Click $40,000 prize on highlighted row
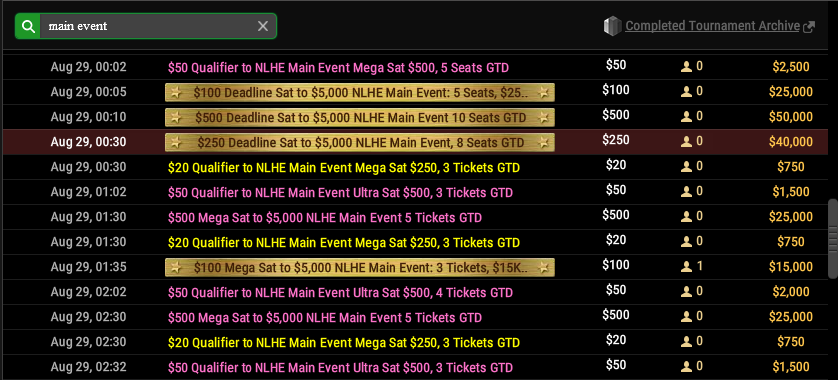The width and height of the screenshot is (838, 380). [790, 142]
